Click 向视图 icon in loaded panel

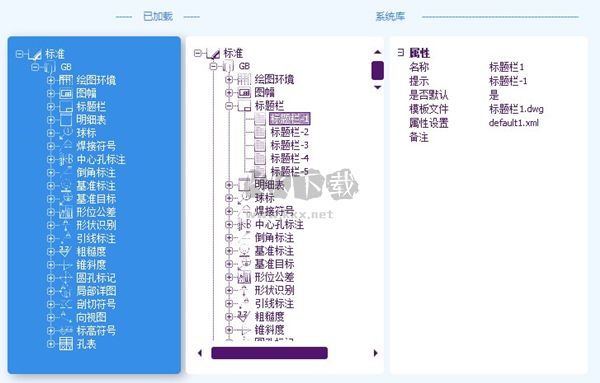tap(66, 317)
